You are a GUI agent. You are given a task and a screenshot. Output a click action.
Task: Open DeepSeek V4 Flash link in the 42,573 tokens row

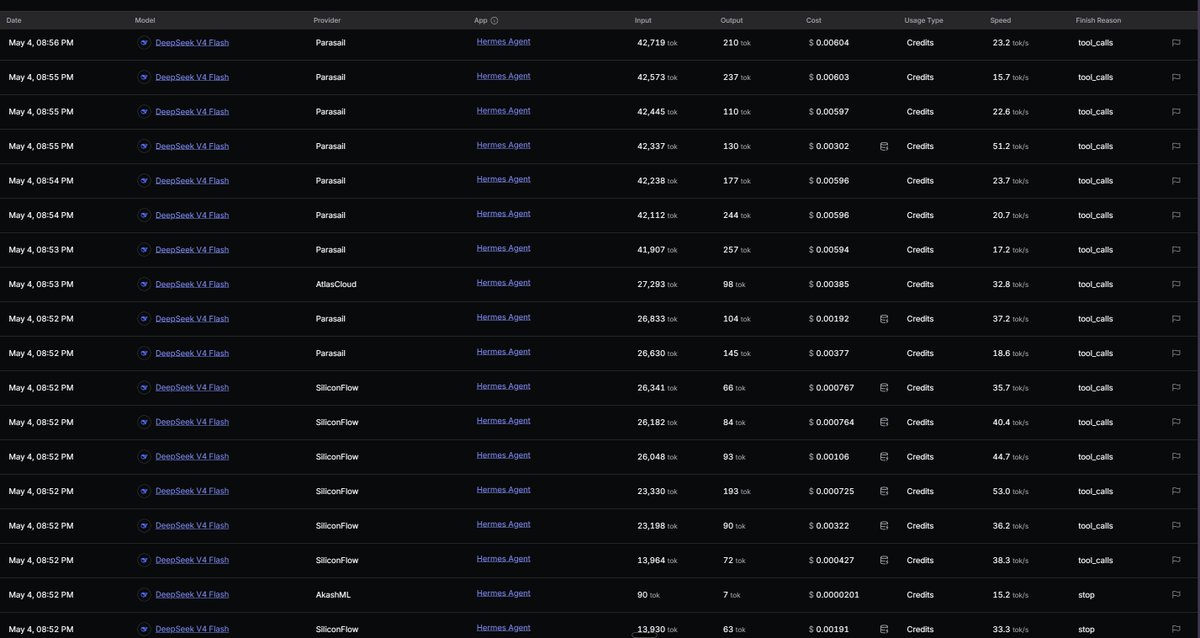coord(192,77)
